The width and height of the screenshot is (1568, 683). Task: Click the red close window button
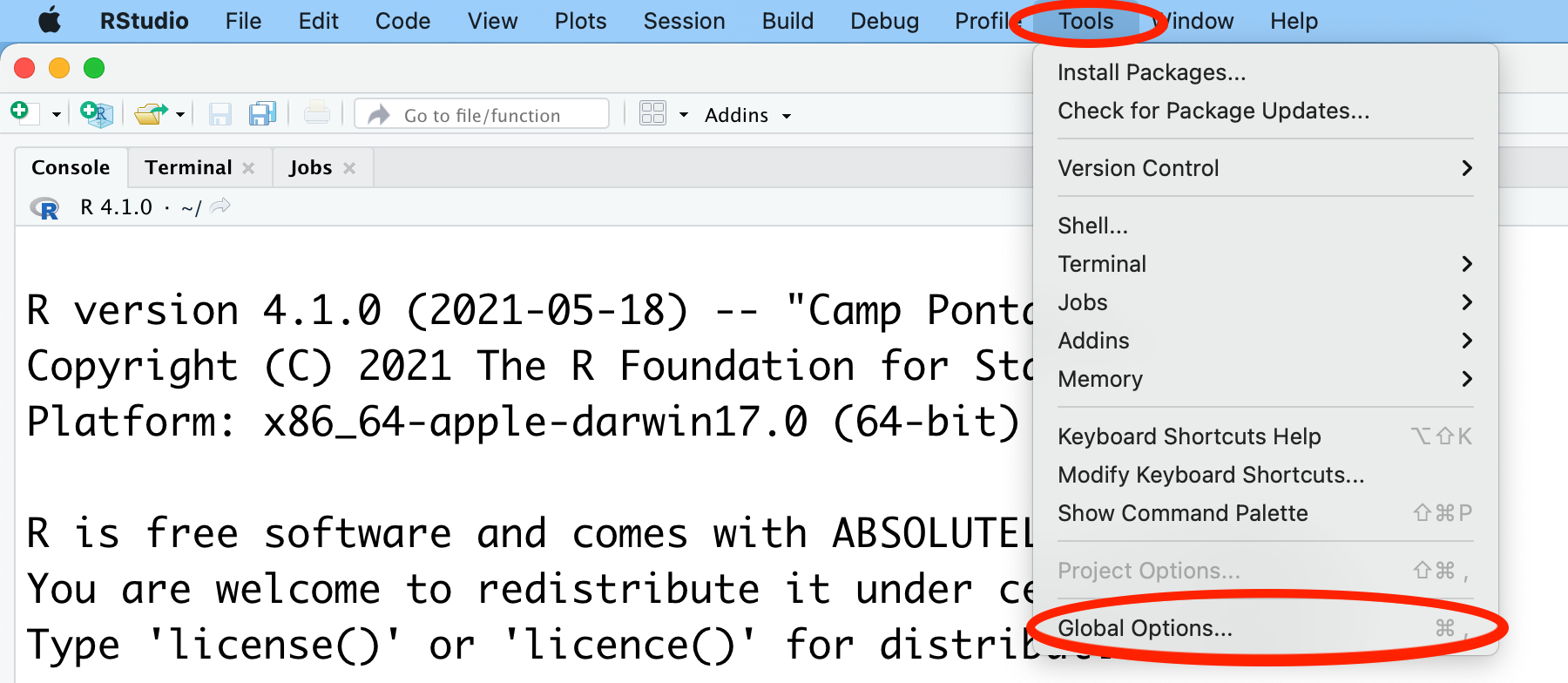[x=24, y=68]
